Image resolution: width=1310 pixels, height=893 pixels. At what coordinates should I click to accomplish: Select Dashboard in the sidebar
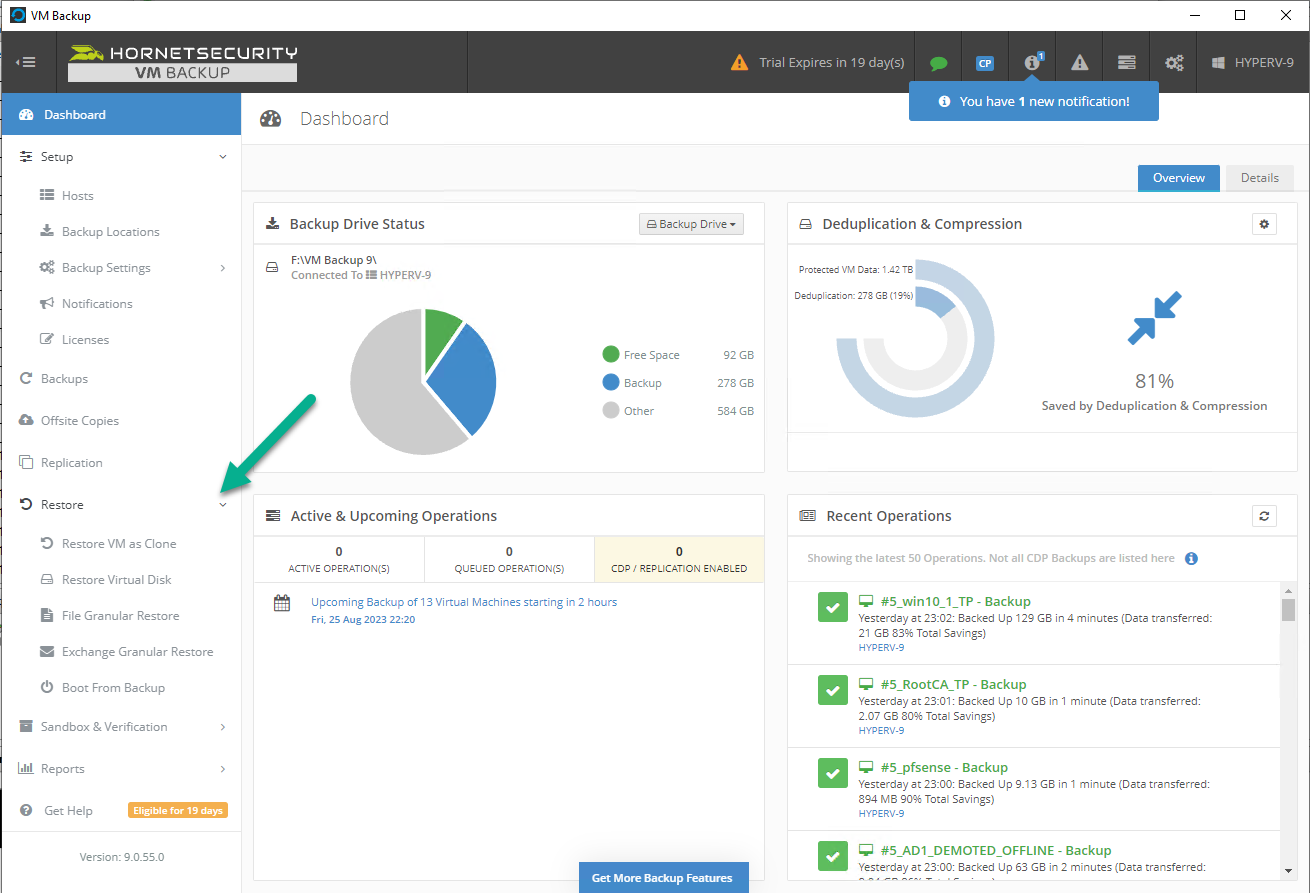point(121,114)
